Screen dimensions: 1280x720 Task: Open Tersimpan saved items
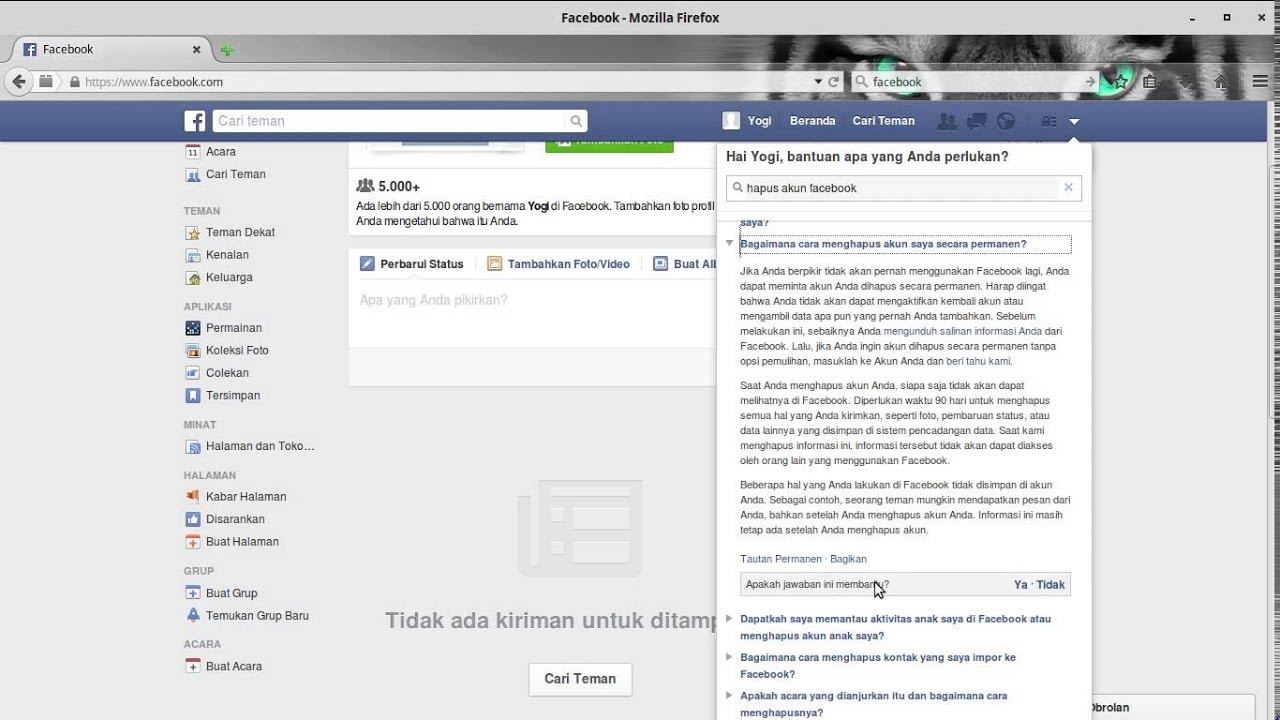(233, 395)
